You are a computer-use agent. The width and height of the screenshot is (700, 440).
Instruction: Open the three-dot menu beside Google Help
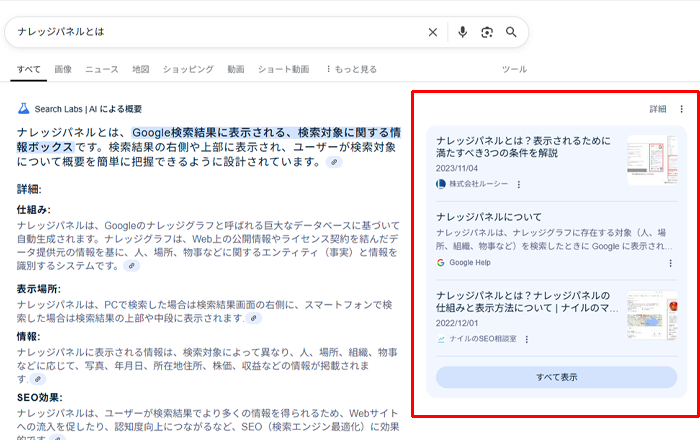(670, 263)
